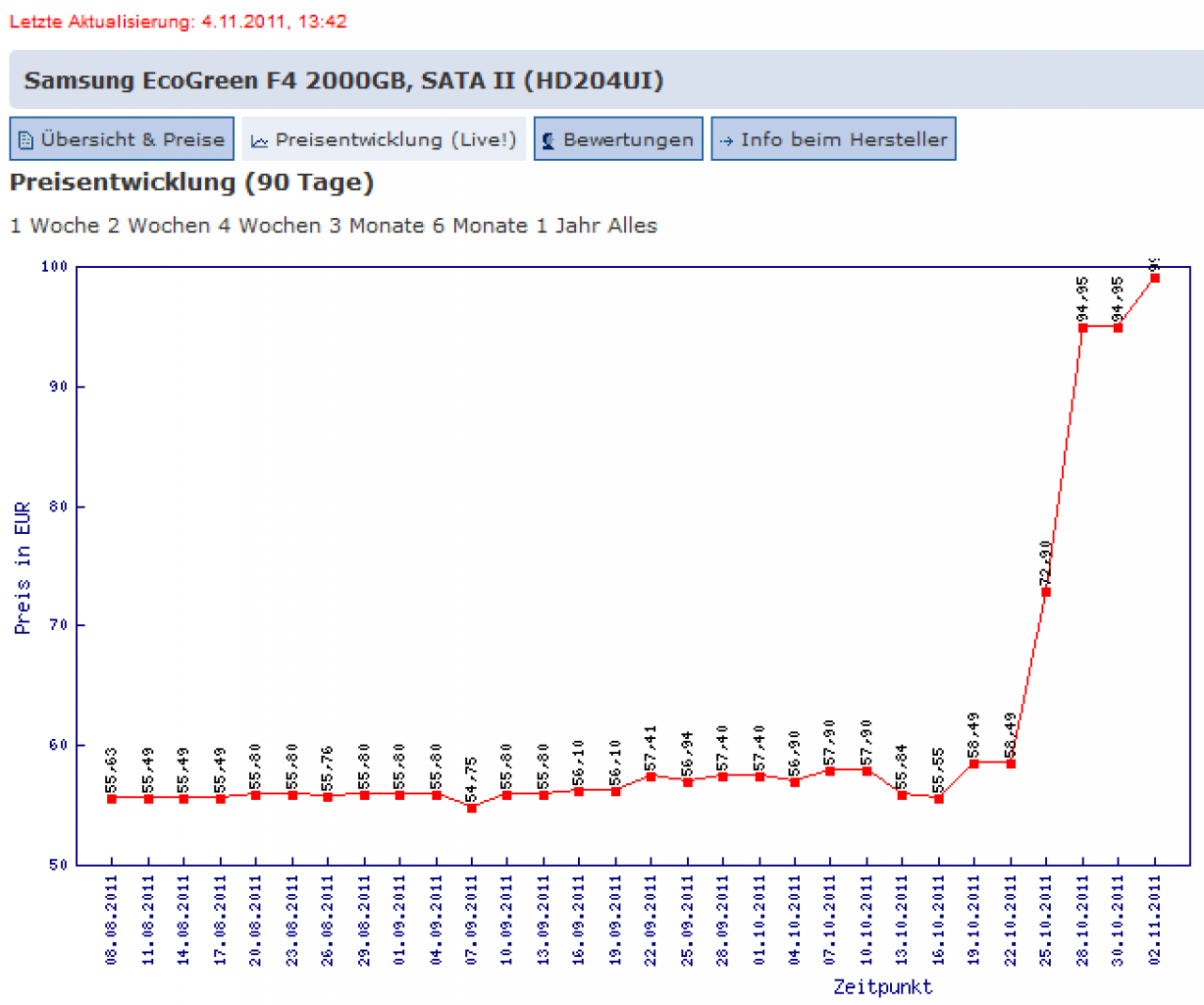Click the 54,75 price label
Image resolution: width=1204 pixels, height=1005 pixels.
472,779
